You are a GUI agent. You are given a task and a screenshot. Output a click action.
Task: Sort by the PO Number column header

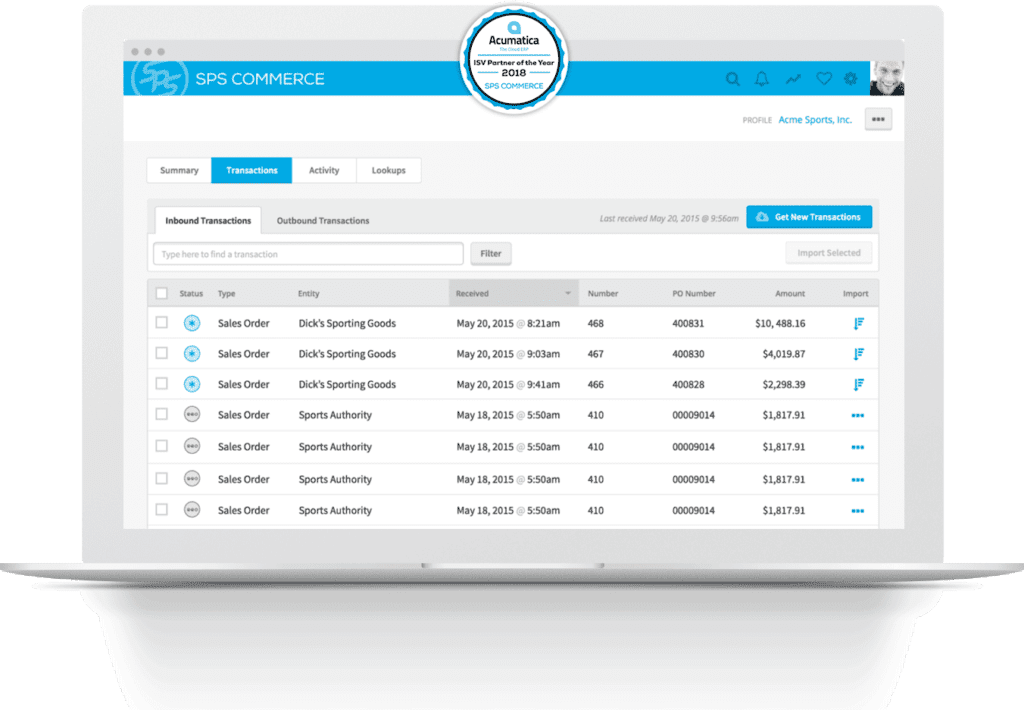click(694, 294)
